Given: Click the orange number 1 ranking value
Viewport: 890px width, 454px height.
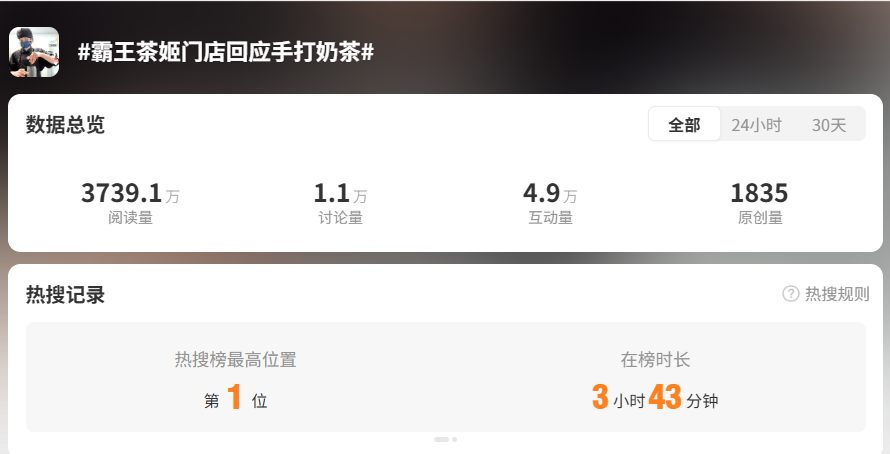Looking at the screenshot, I should point(234,397).
